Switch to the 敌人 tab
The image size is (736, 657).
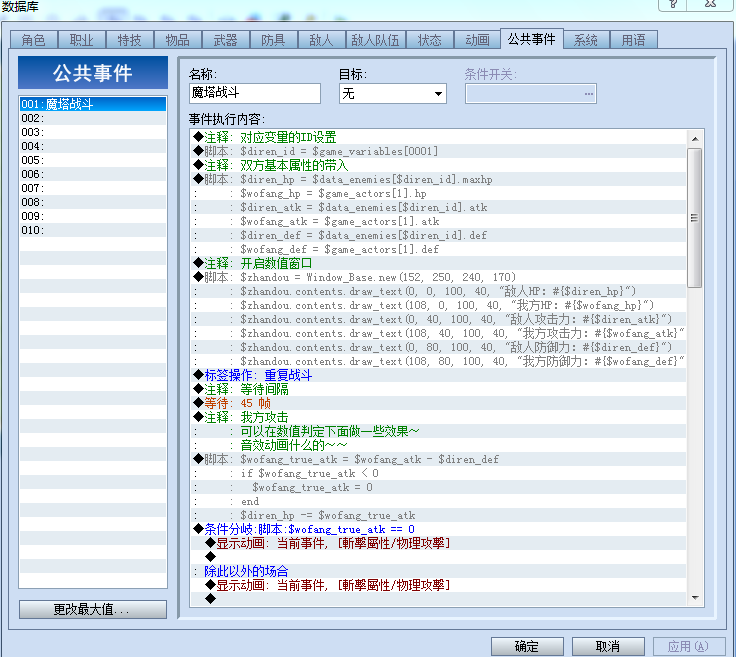click(322, 40)
